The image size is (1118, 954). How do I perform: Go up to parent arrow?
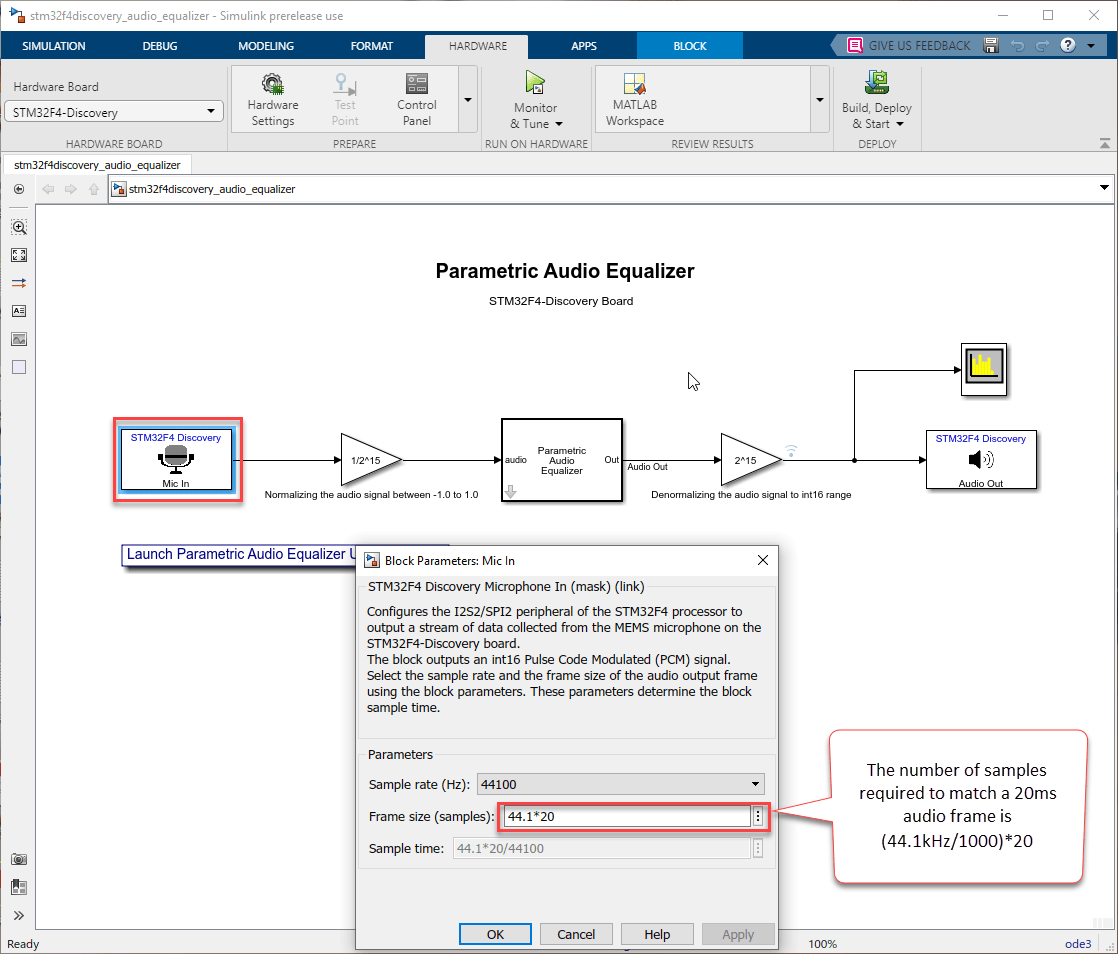tap(93, 189)
